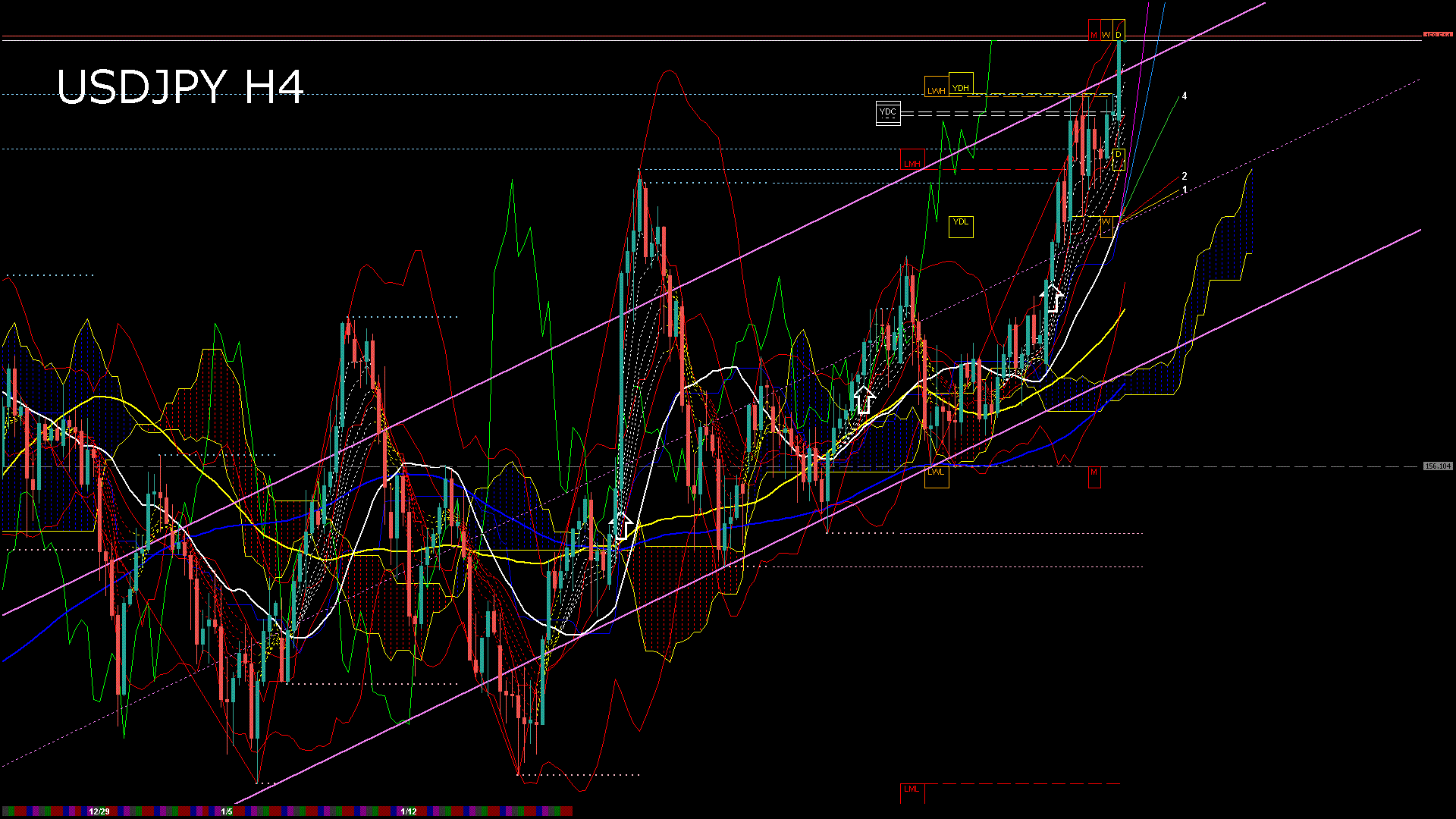Viewport: 1456px width, 819px height.
Task: Click the fan line label 2
Action: (x=1185, y=176)
